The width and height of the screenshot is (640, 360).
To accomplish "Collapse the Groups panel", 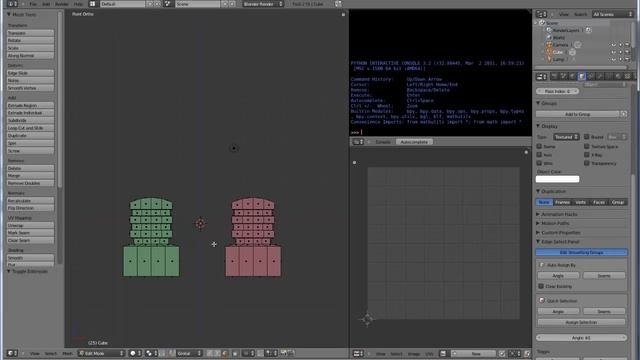I will 538,103.
